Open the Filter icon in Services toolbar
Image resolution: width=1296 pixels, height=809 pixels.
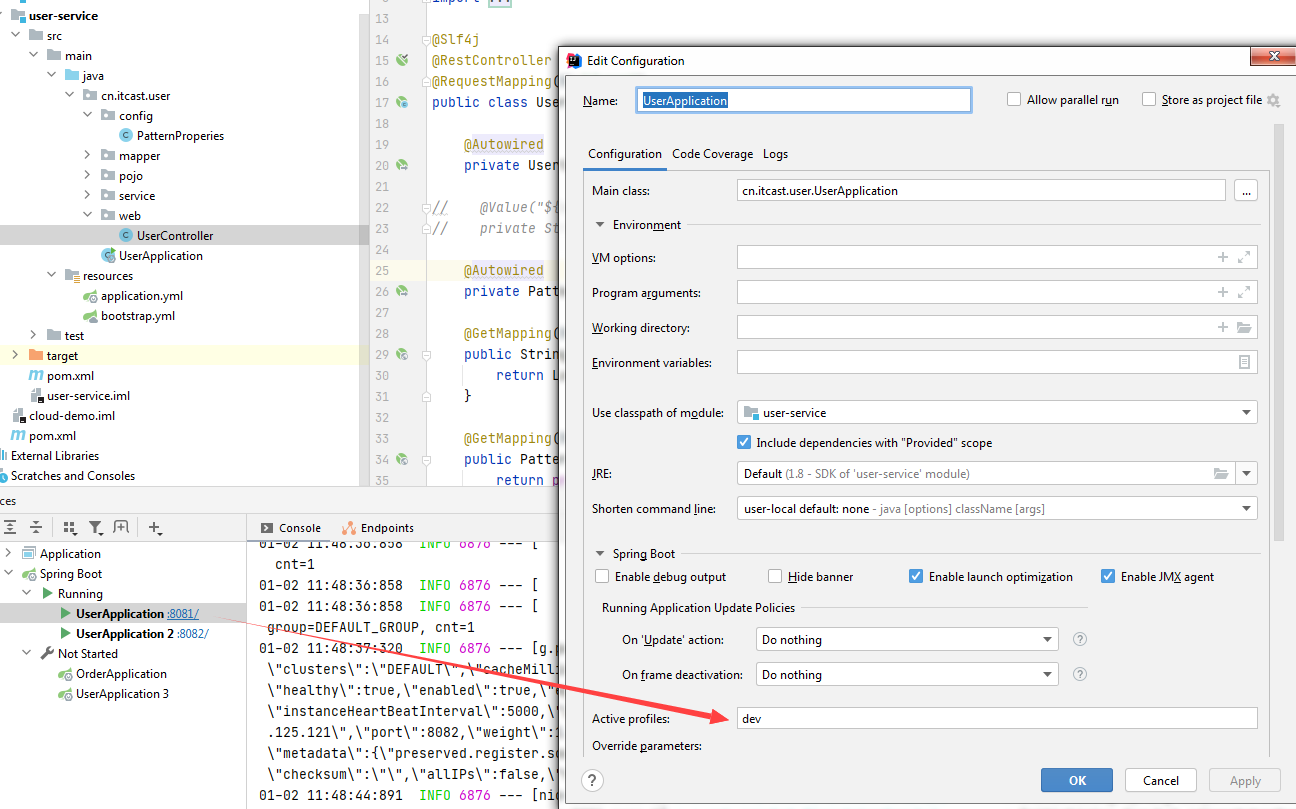click(96, 527)
